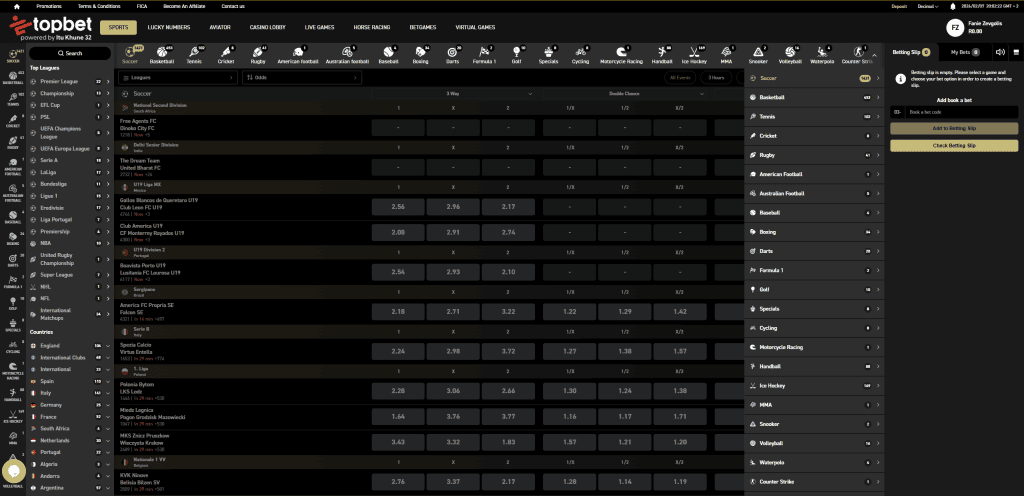Open the UEFA Champions League entry

point(69,132)
